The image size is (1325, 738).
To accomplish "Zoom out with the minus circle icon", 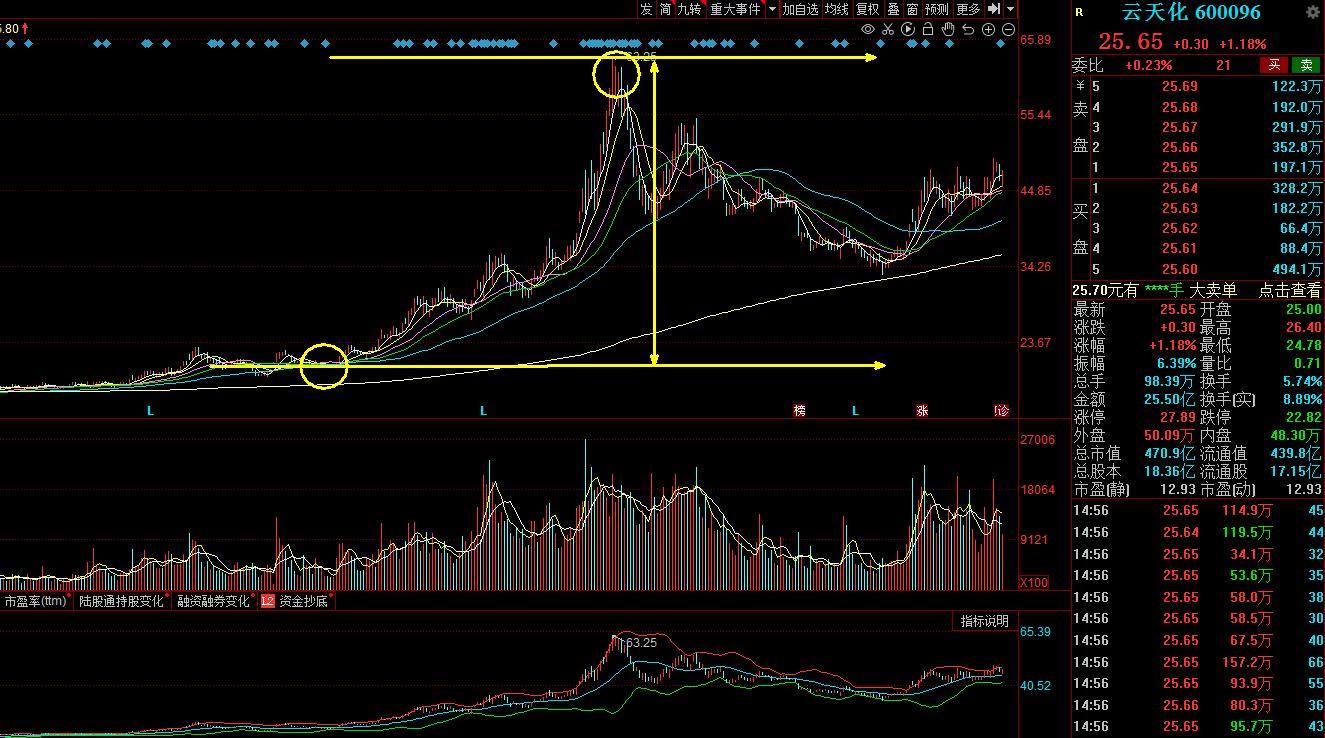I will click(x=1007, y=30).
